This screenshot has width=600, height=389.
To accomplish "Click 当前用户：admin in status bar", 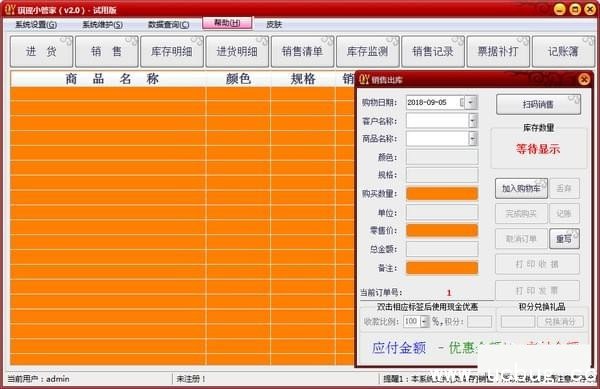I will pos(38,379).
